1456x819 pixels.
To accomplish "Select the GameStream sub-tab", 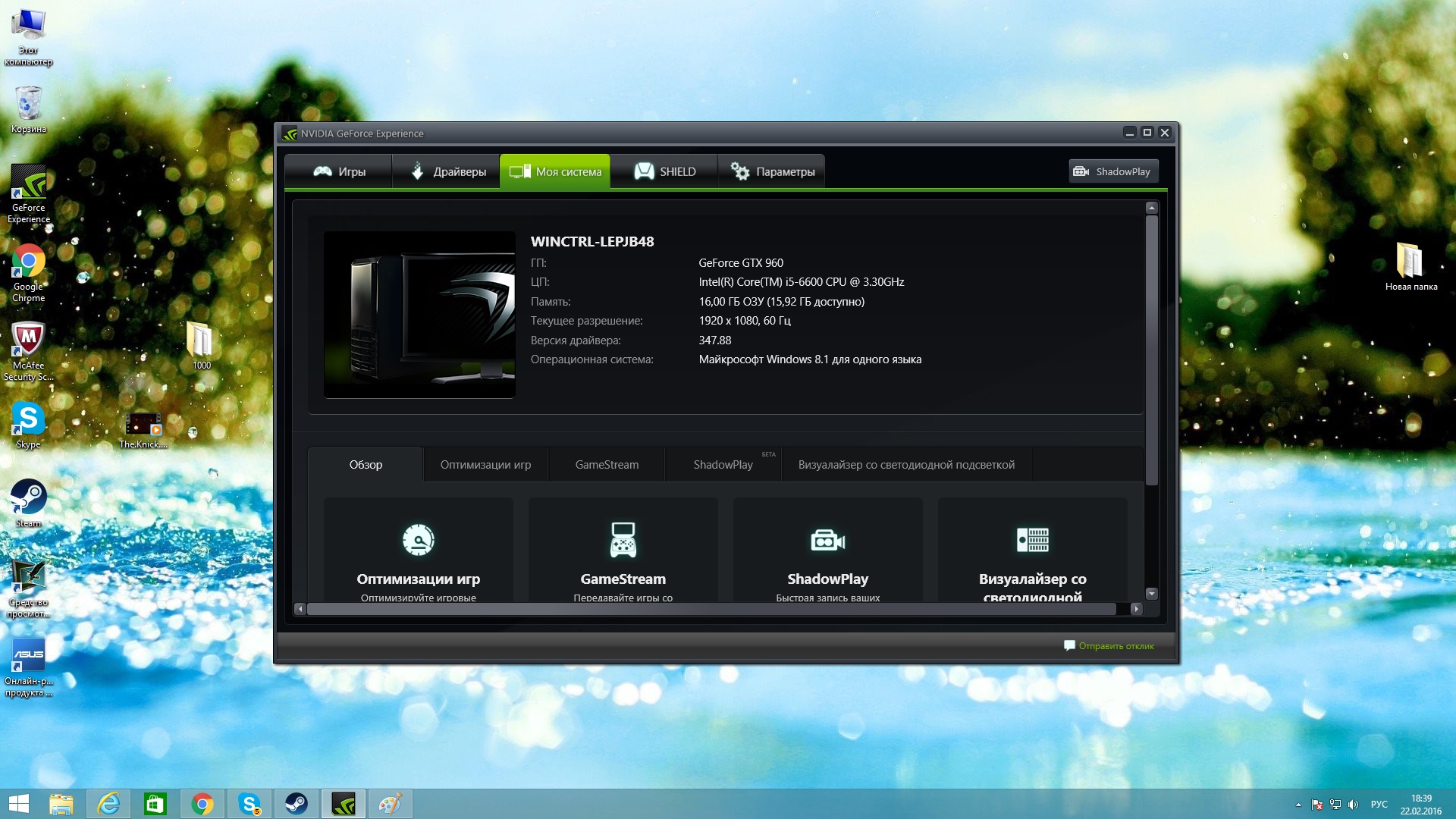I will pos(607,465).
